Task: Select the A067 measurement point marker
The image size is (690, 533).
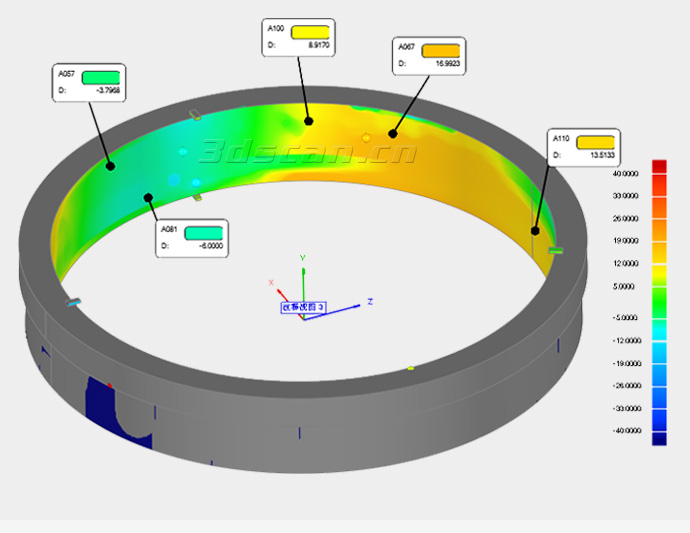Action: (x=393, y=133)
